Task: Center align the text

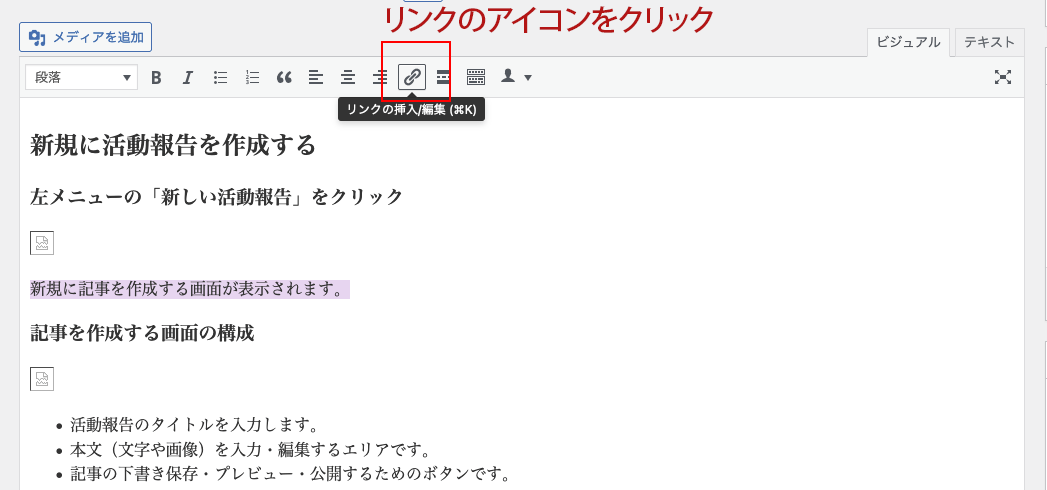Action: pyautogui.click(x=348, y=77)
